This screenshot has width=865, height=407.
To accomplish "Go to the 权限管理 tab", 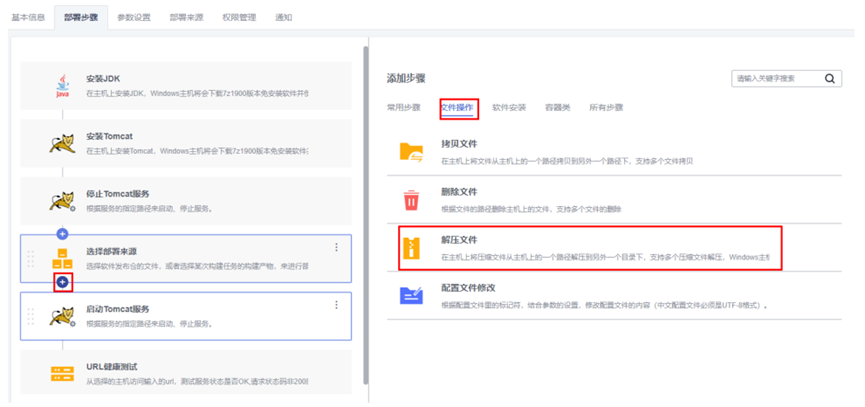I will click(239, 18).
